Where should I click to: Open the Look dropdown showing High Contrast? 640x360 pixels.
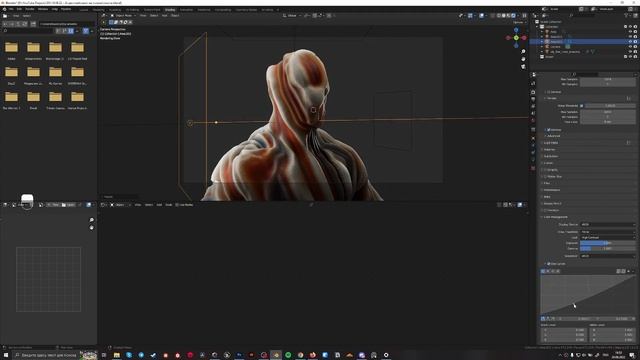tap(608, 237)
